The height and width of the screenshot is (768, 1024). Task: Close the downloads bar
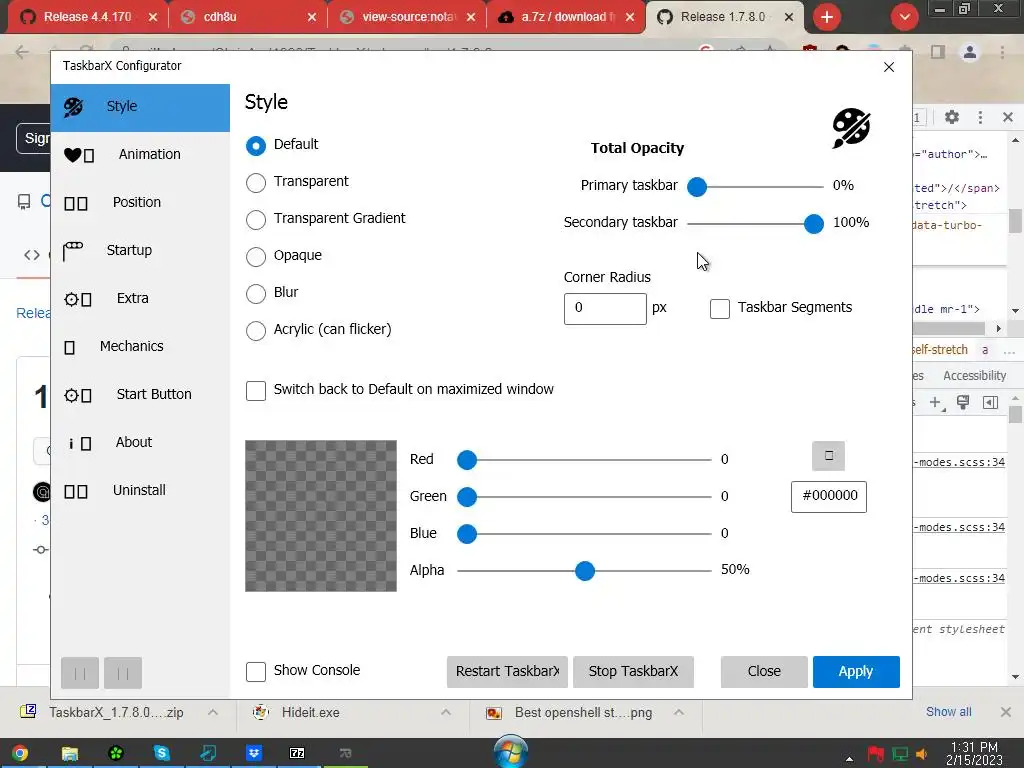point(1006,712)
